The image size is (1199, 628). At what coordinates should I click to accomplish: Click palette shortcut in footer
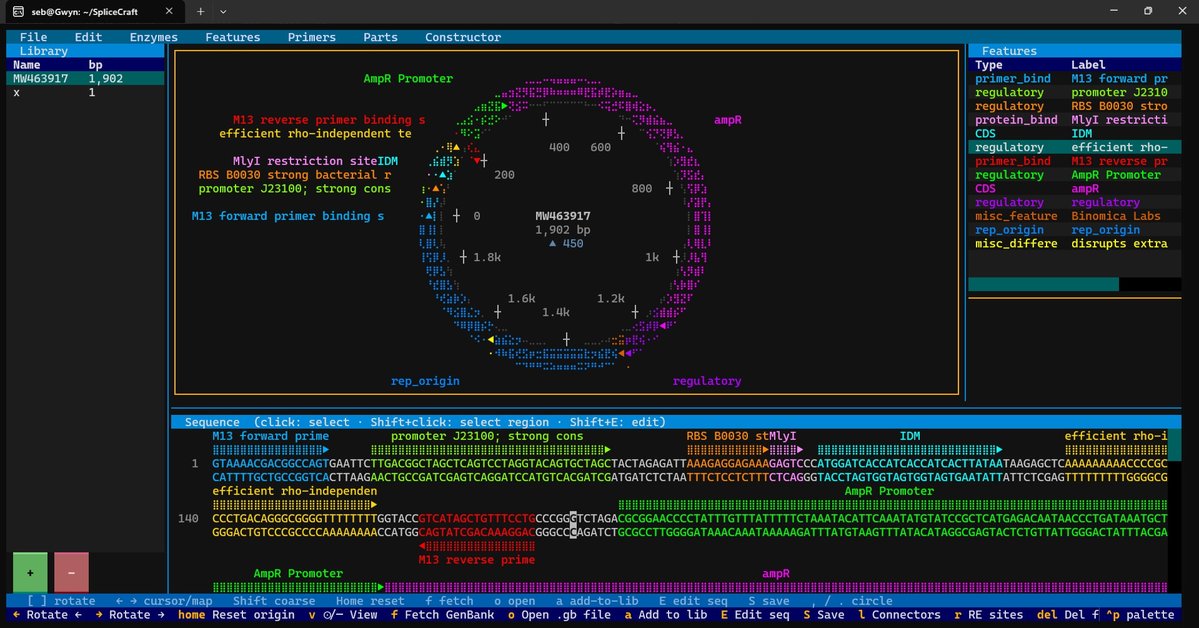[x=1139, y=614]
